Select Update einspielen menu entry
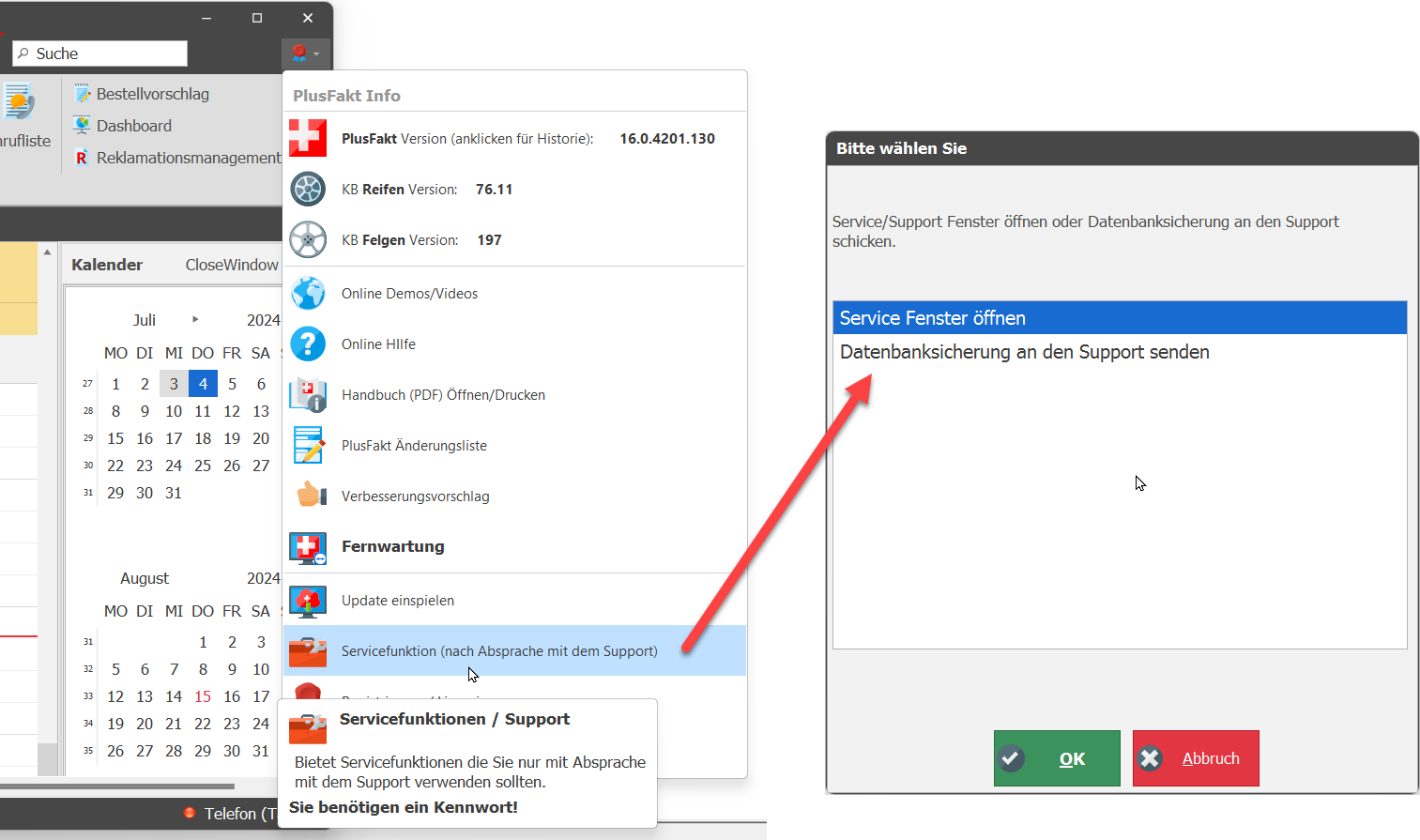 (514, 601)
